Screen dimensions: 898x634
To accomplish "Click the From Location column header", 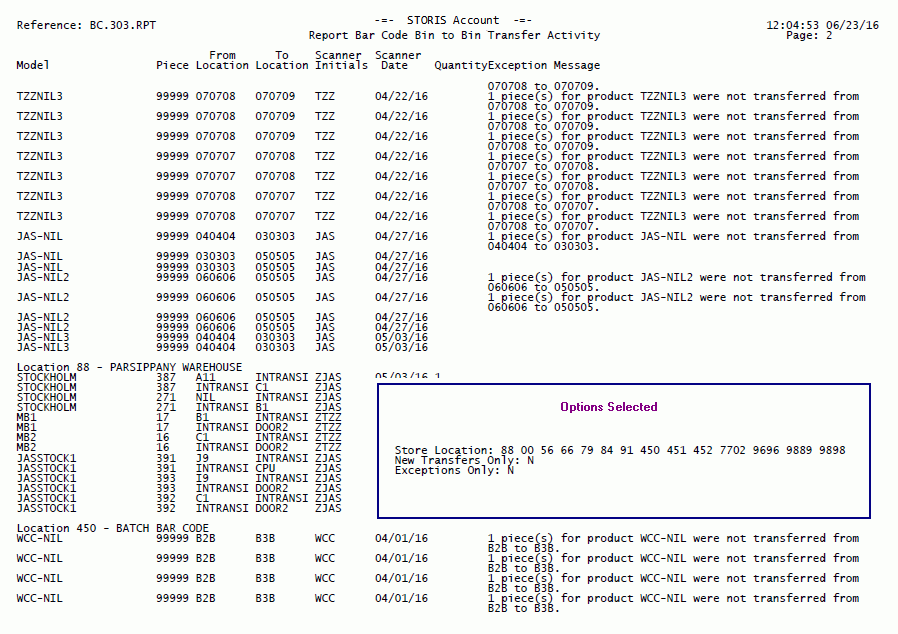I will tap(222, 61).
